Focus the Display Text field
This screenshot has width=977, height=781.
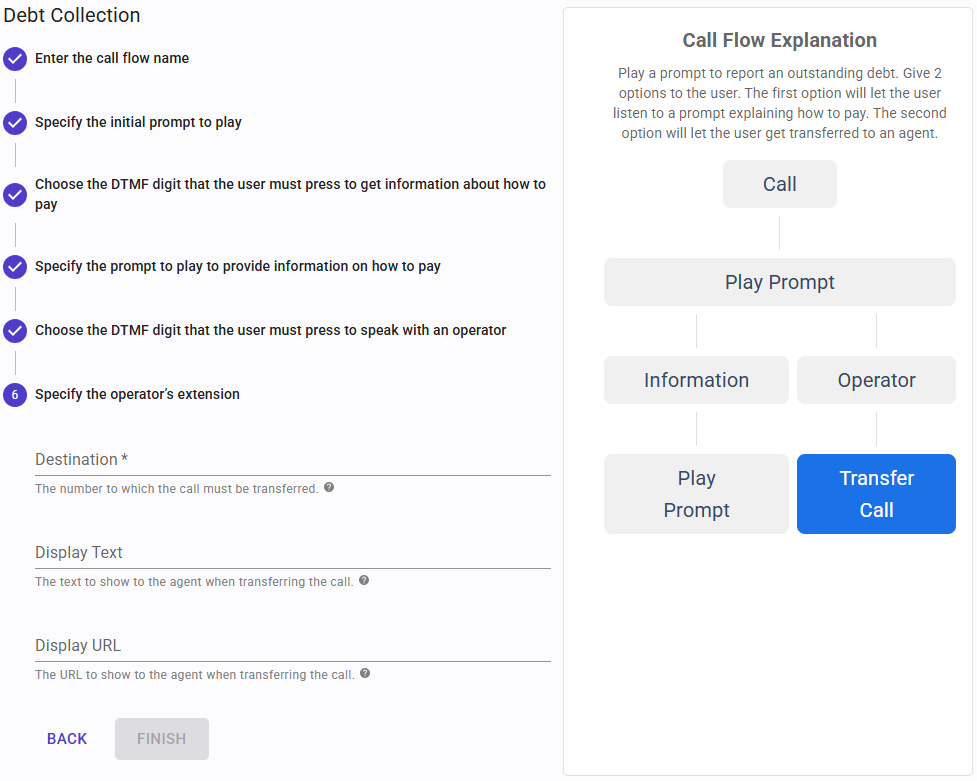(x=292, y=556)
